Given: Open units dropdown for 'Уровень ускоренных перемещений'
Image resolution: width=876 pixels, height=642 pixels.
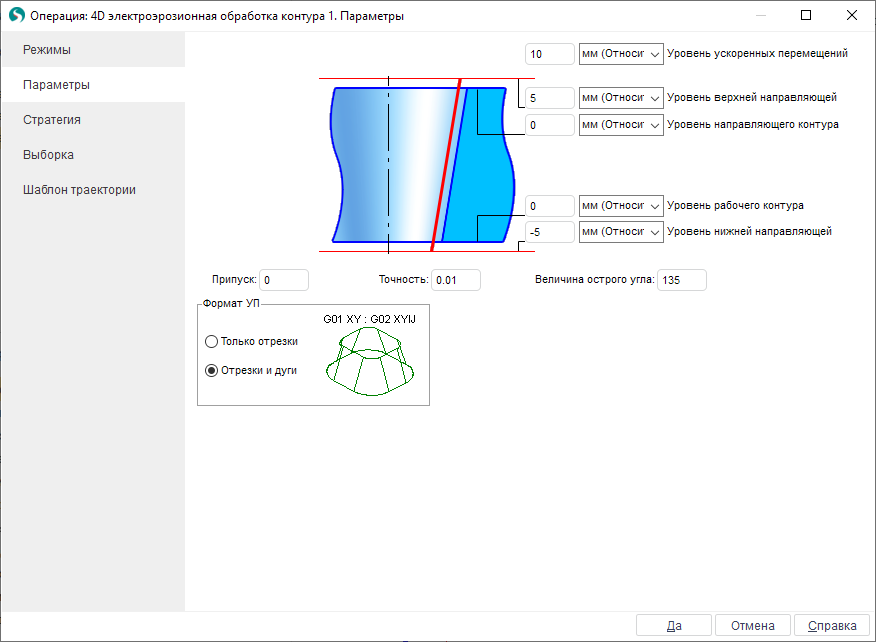Looking at the screenshot, I should coord(621,54).
